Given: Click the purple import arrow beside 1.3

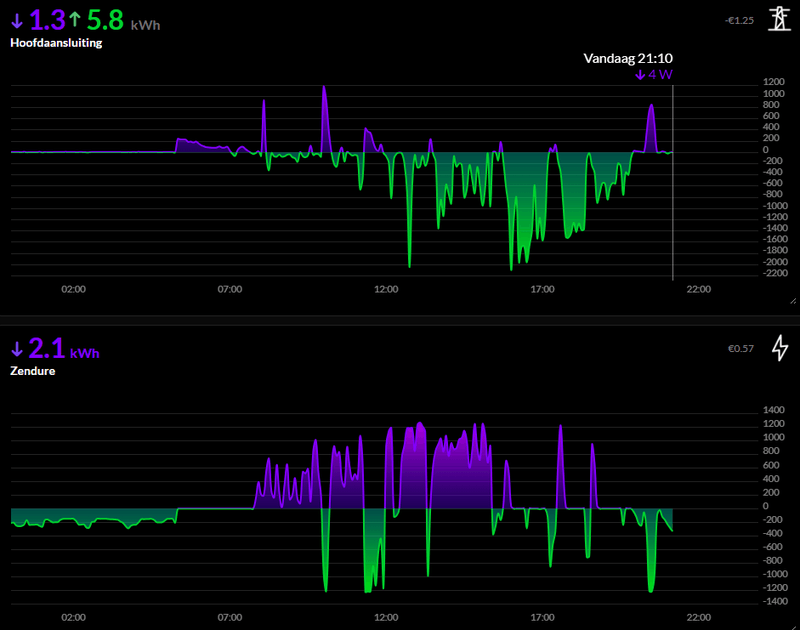Looking at the screenshot, I should pyautogui.click(x=17, y=21).
